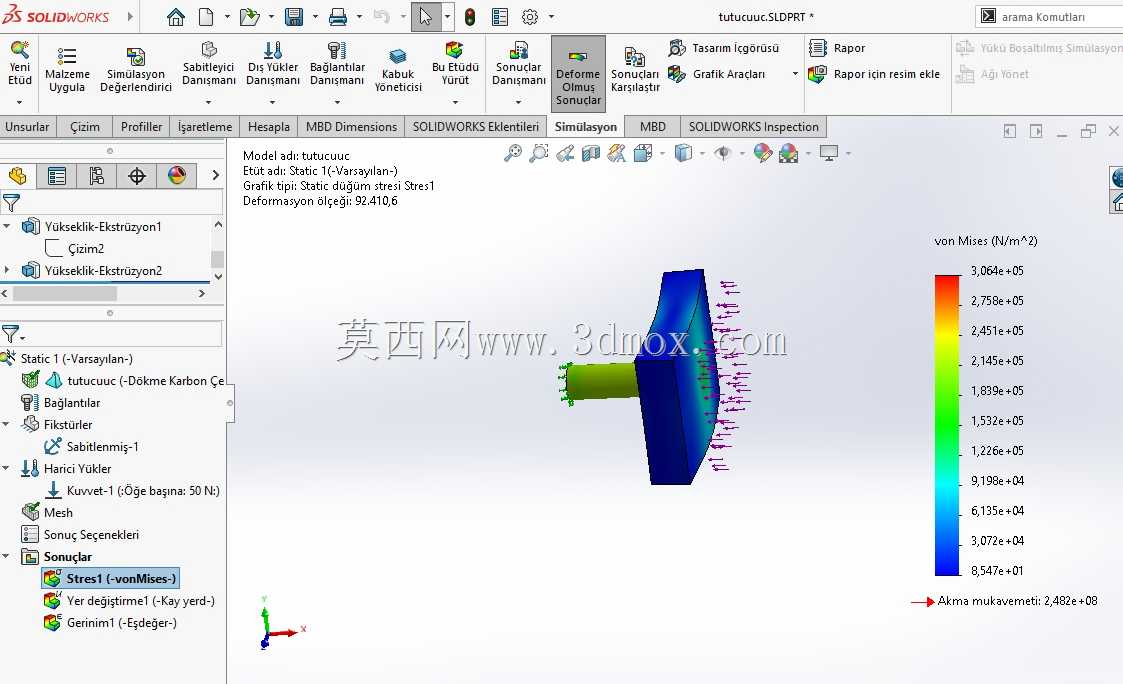Click Zoom to Fit magnifier icon
1123x684 pixels.
pyautogui.click(x=513, y=153)
